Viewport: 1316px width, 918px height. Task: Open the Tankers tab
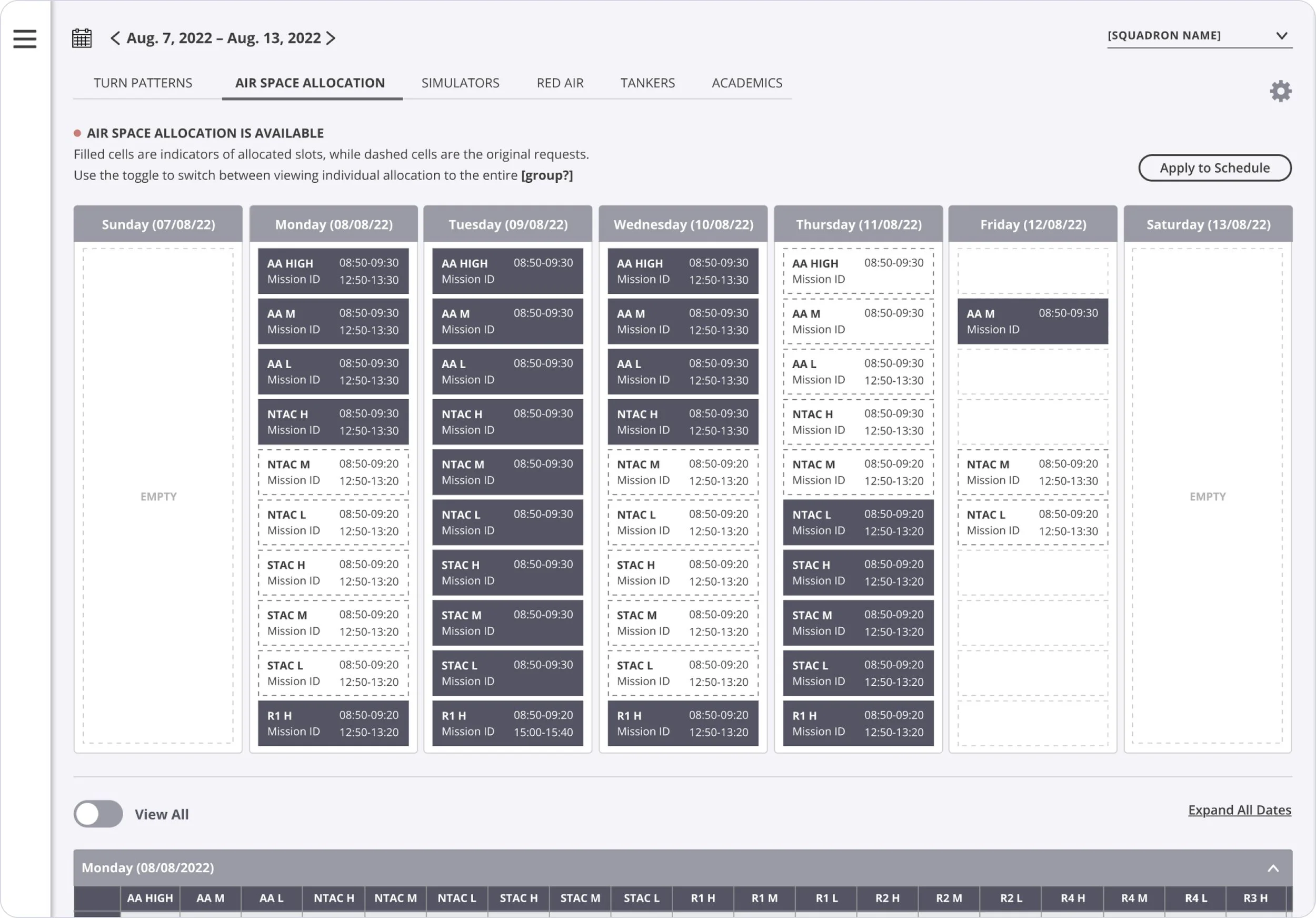click(647, 83)
